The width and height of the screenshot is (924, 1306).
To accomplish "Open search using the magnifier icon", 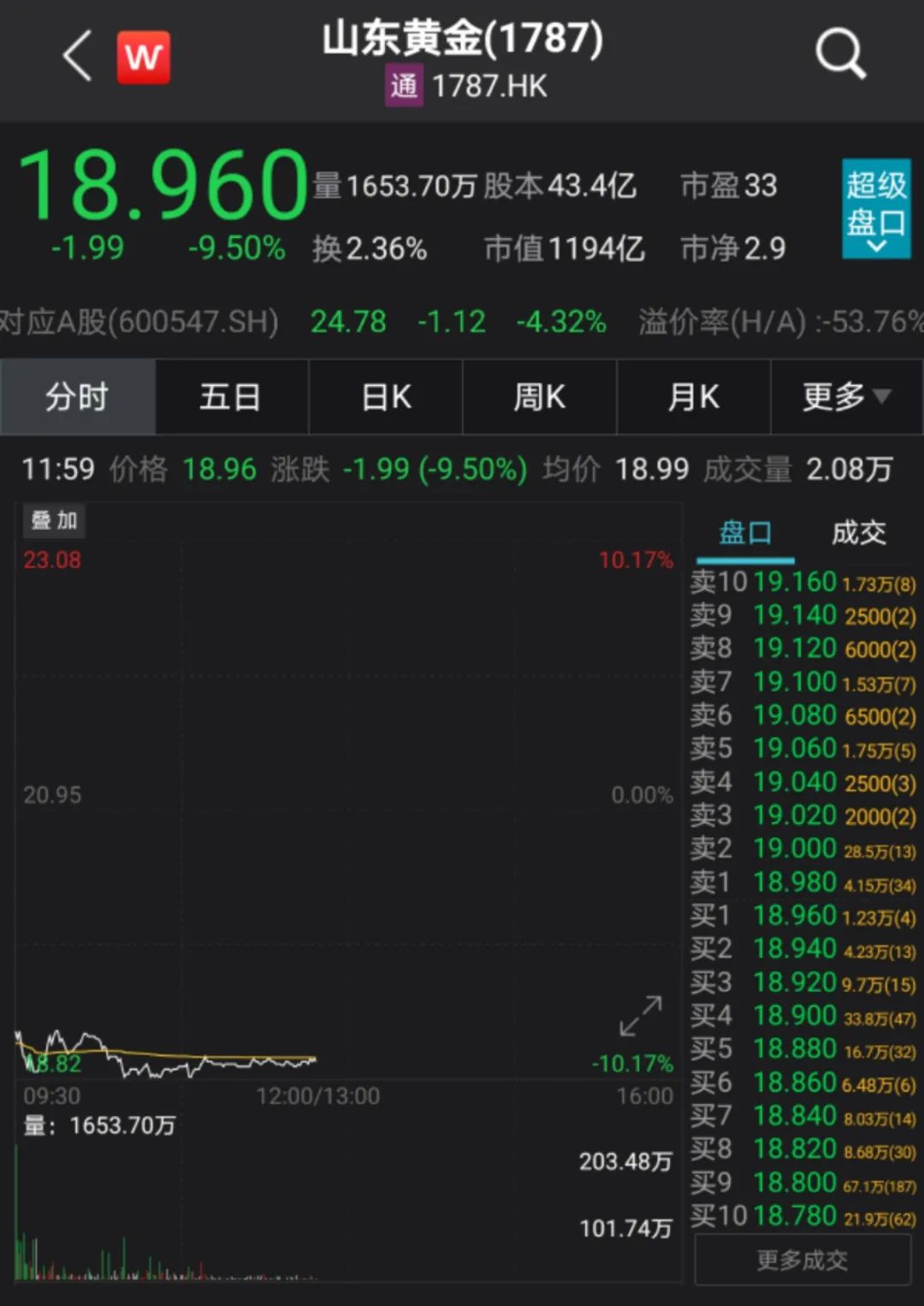I will click(841, 53).
